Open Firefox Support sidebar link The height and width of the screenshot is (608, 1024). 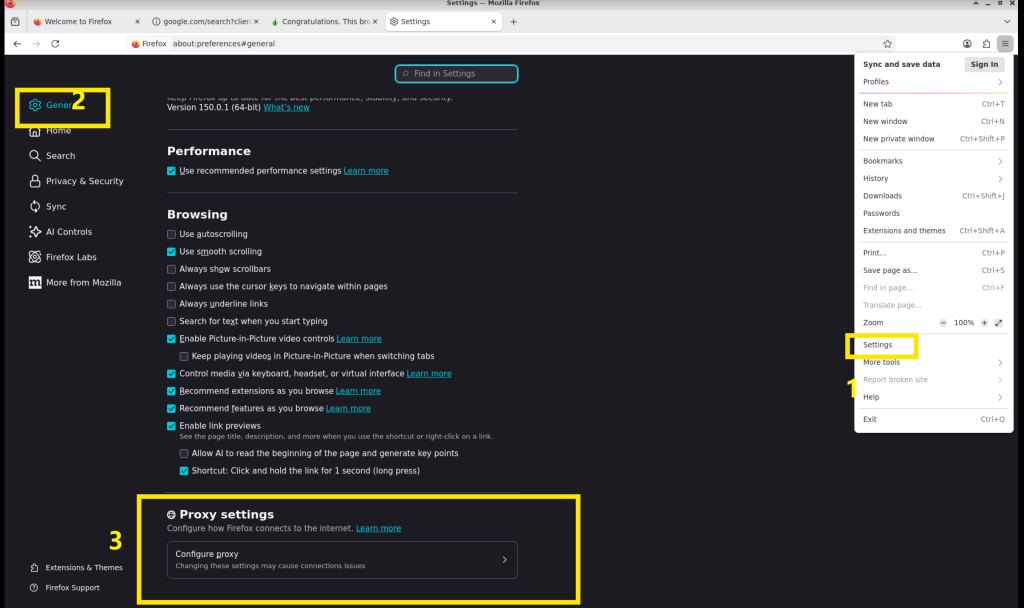[65, 588]
